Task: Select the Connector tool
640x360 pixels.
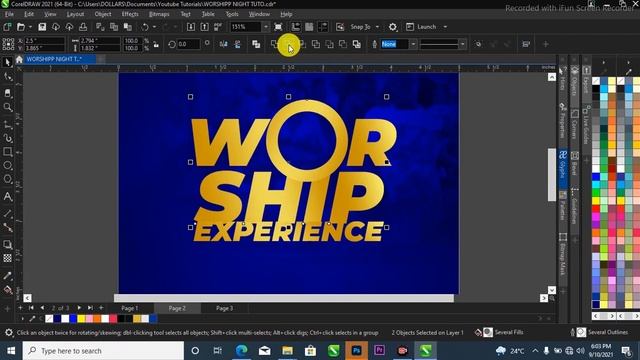Action: pyautogui.click(x=7, y=227)
